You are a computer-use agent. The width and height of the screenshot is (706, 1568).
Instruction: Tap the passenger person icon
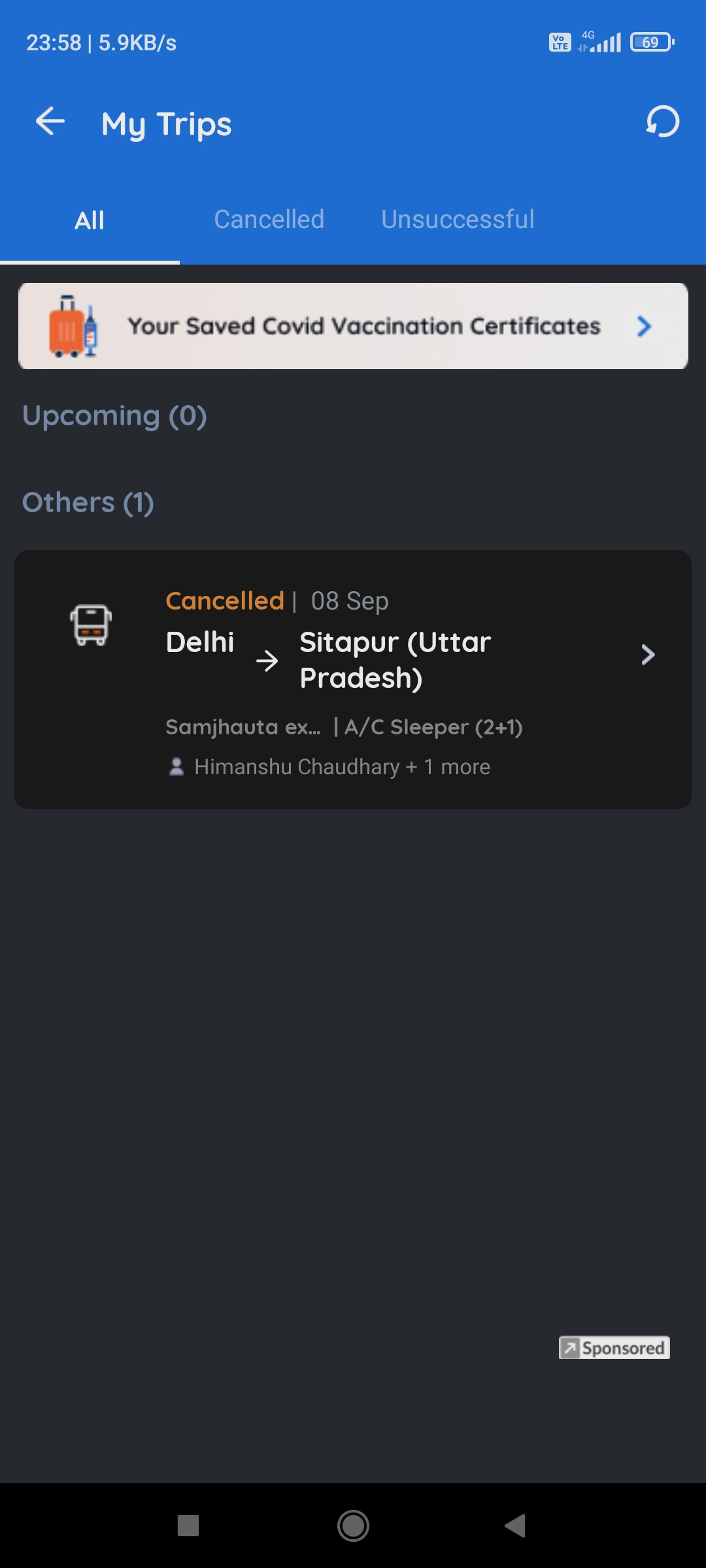(x=176, y=766)
